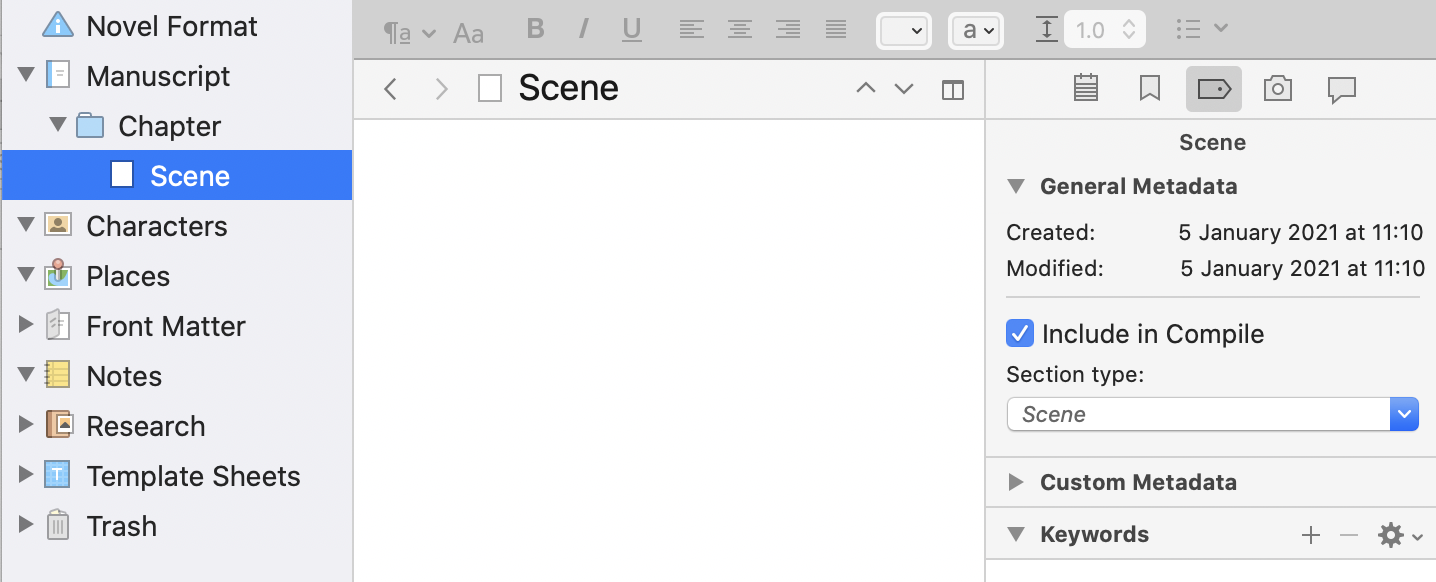
Task: Adjust the line spacing stepper
Action: (1129, 30)
